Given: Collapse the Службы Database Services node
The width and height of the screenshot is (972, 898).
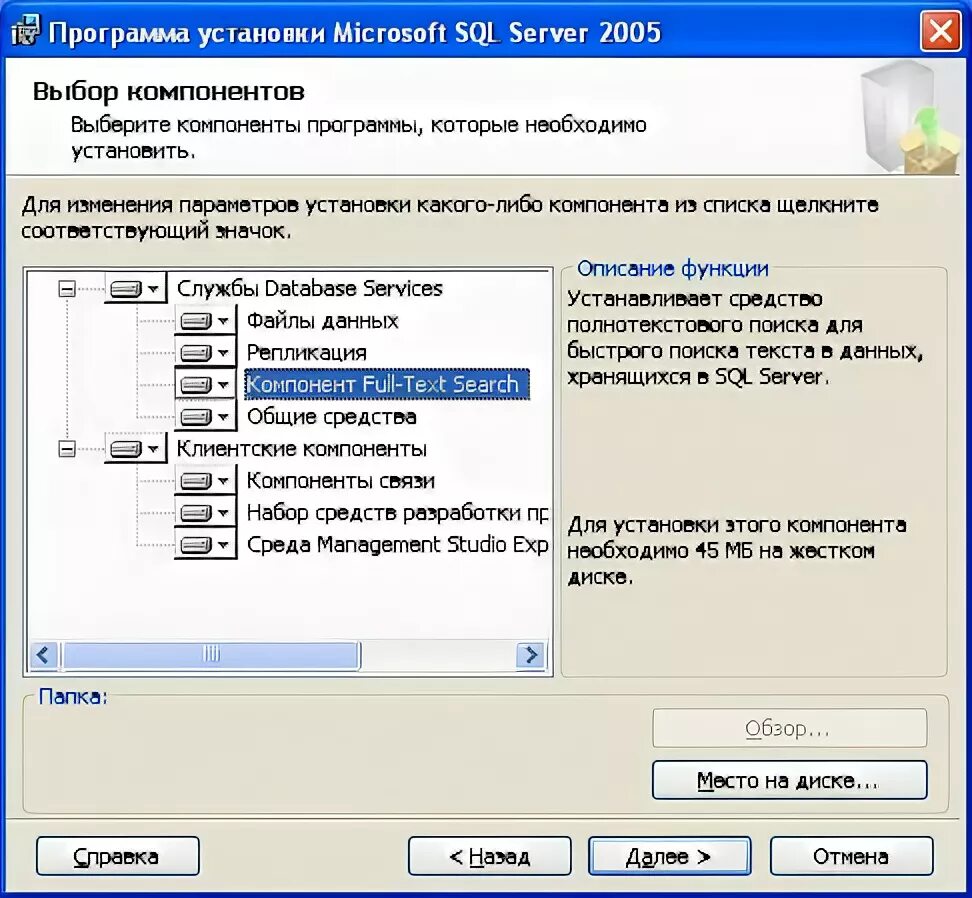Looking at the screenshot, I should [x=67, y=289].
